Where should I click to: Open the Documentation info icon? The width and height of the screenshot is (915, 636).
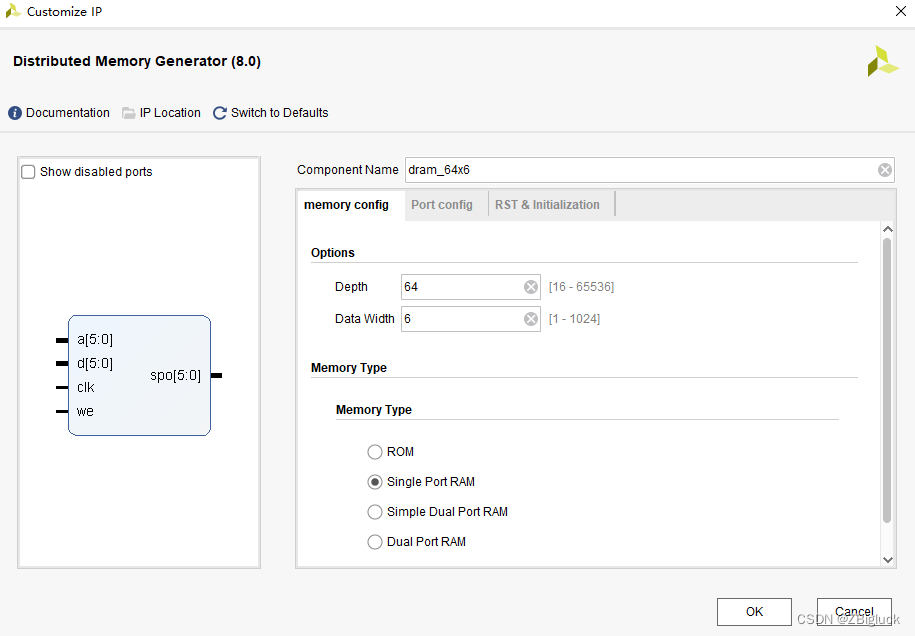click(15, 113)
